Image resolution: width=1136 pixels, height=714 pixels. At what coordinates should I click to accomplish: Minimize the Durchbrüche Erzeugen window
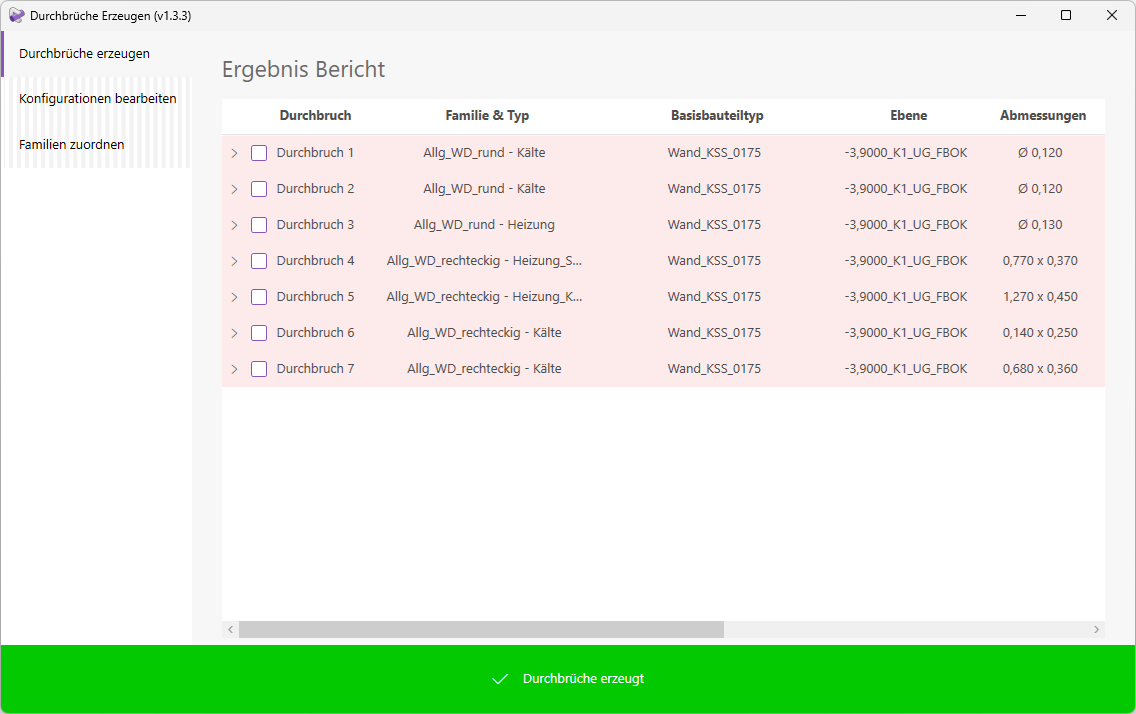1021,15
